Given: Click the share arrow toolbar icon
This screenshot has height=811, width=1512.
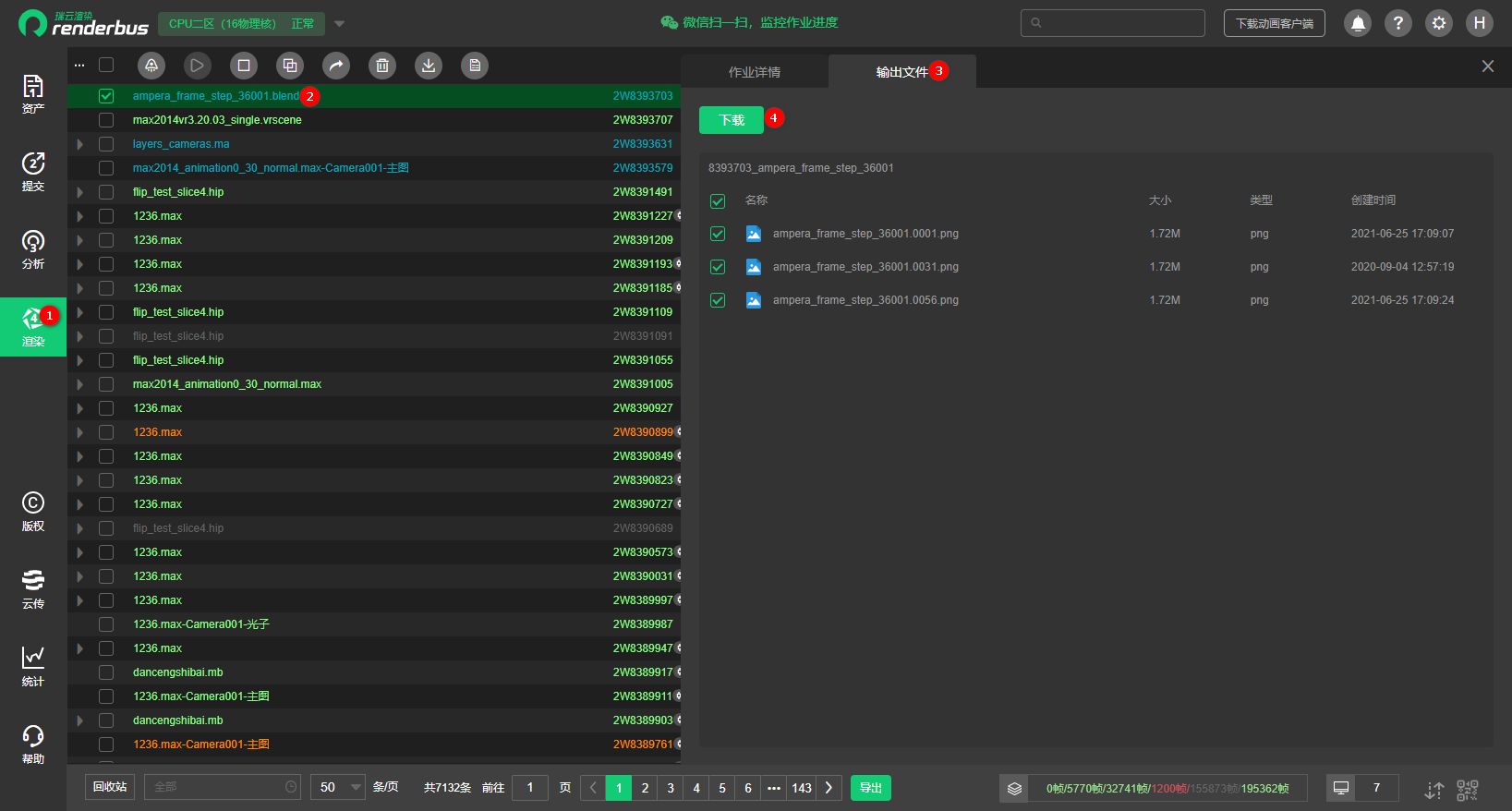Looking at the screenshot, I should click(336, 66).
